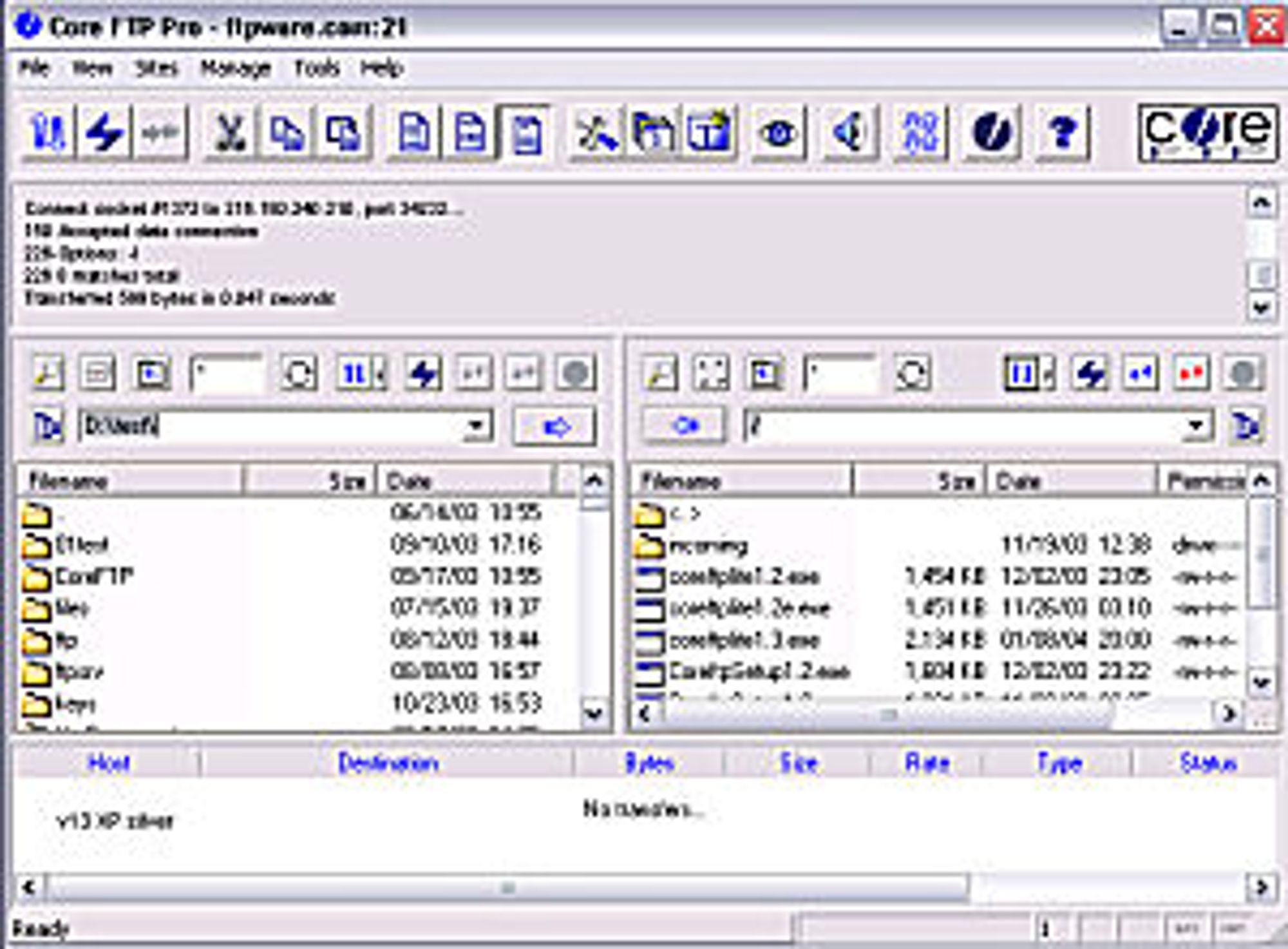
Task: Click the eye view icon
Action: tap(779, 133)
